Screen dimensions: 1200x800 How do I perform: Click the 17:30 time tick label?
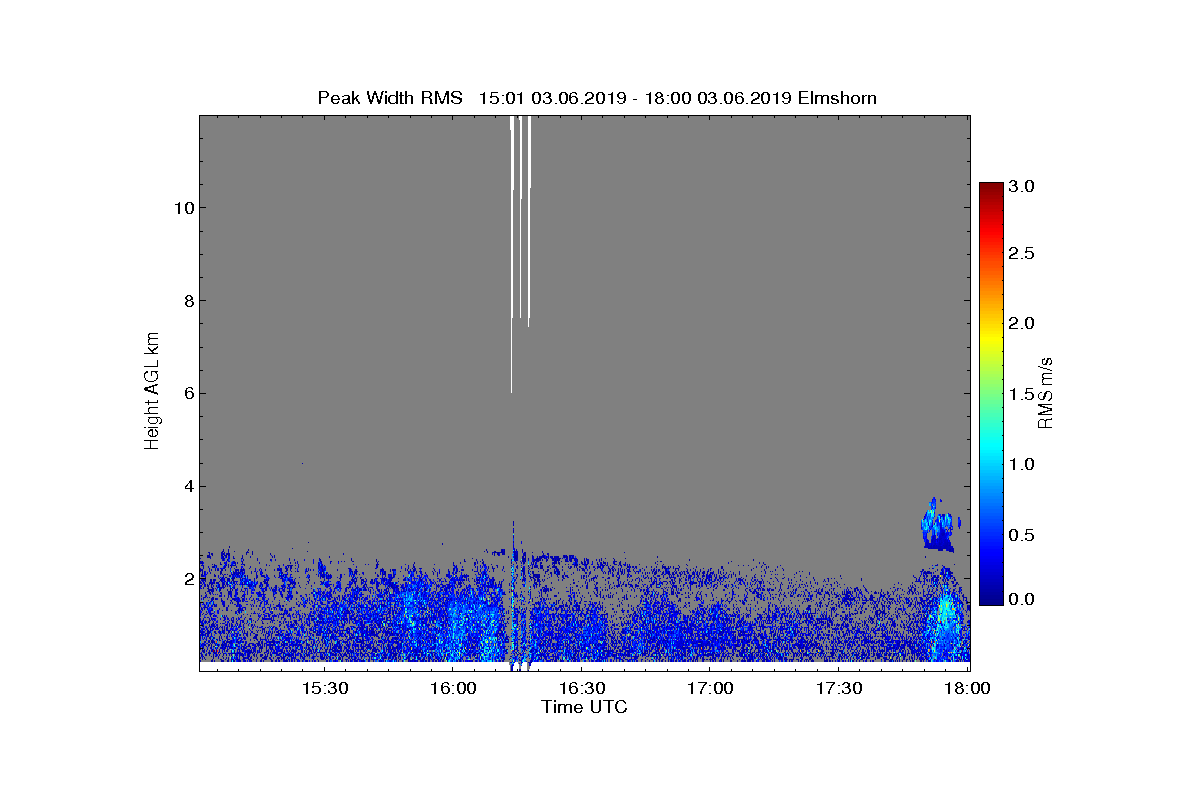coord(840,689)
